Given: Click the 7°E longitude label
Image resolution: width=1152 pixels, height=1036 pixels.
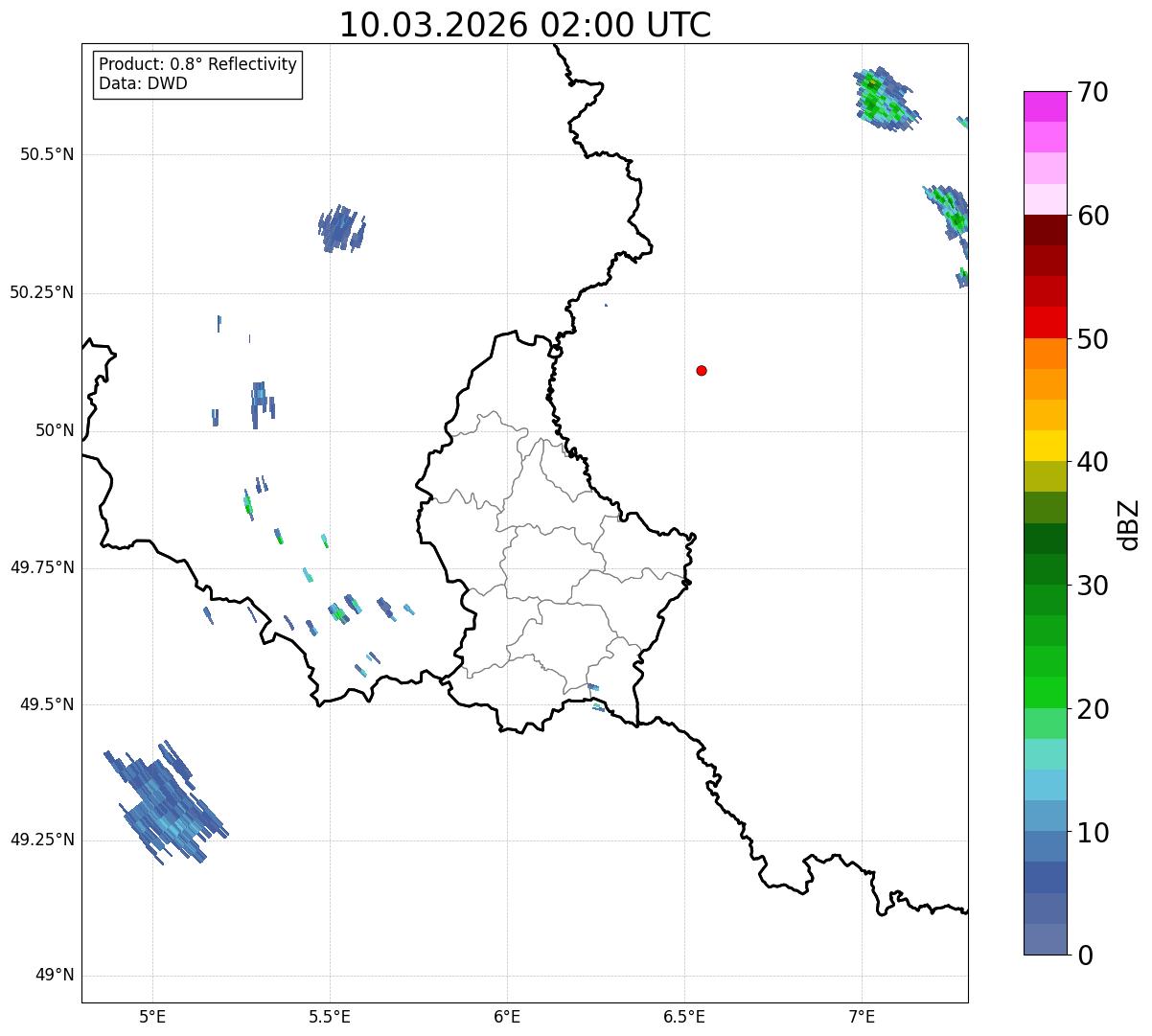Looking at the screenshot, I should (x=862, y=1016).
